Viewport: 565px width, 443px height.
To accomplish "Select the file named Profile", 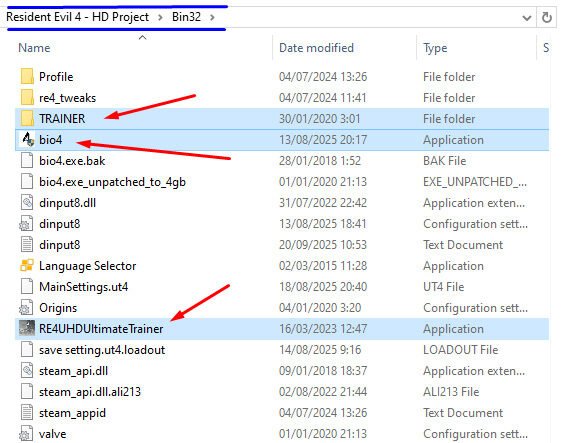I will point(56,77).
